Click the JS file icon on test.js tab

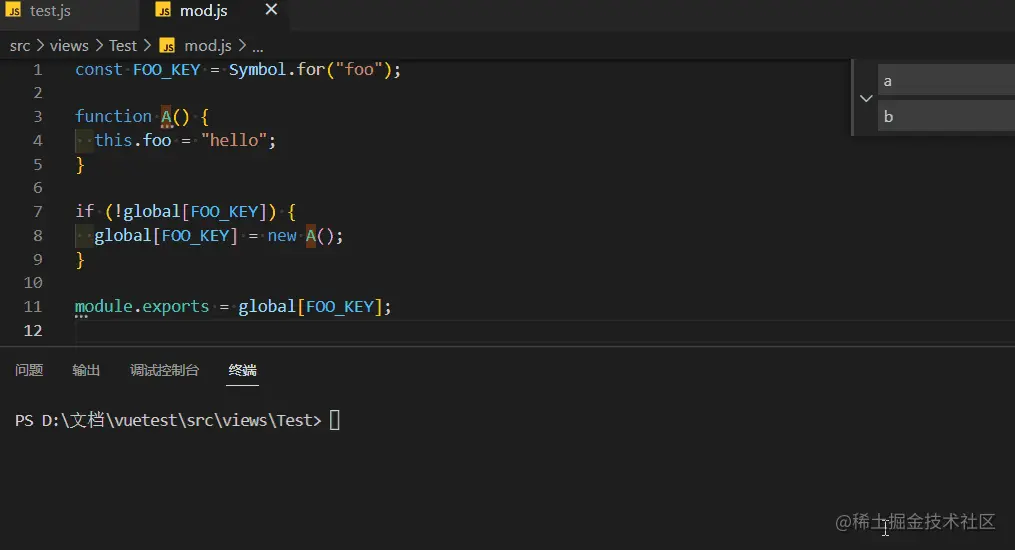(x=14, y=10)
